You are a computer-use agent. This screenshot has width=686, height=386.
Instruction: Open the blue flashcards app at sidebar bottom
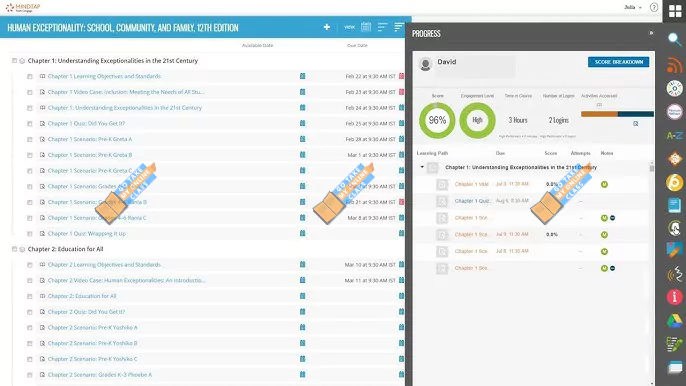(674, 368)
